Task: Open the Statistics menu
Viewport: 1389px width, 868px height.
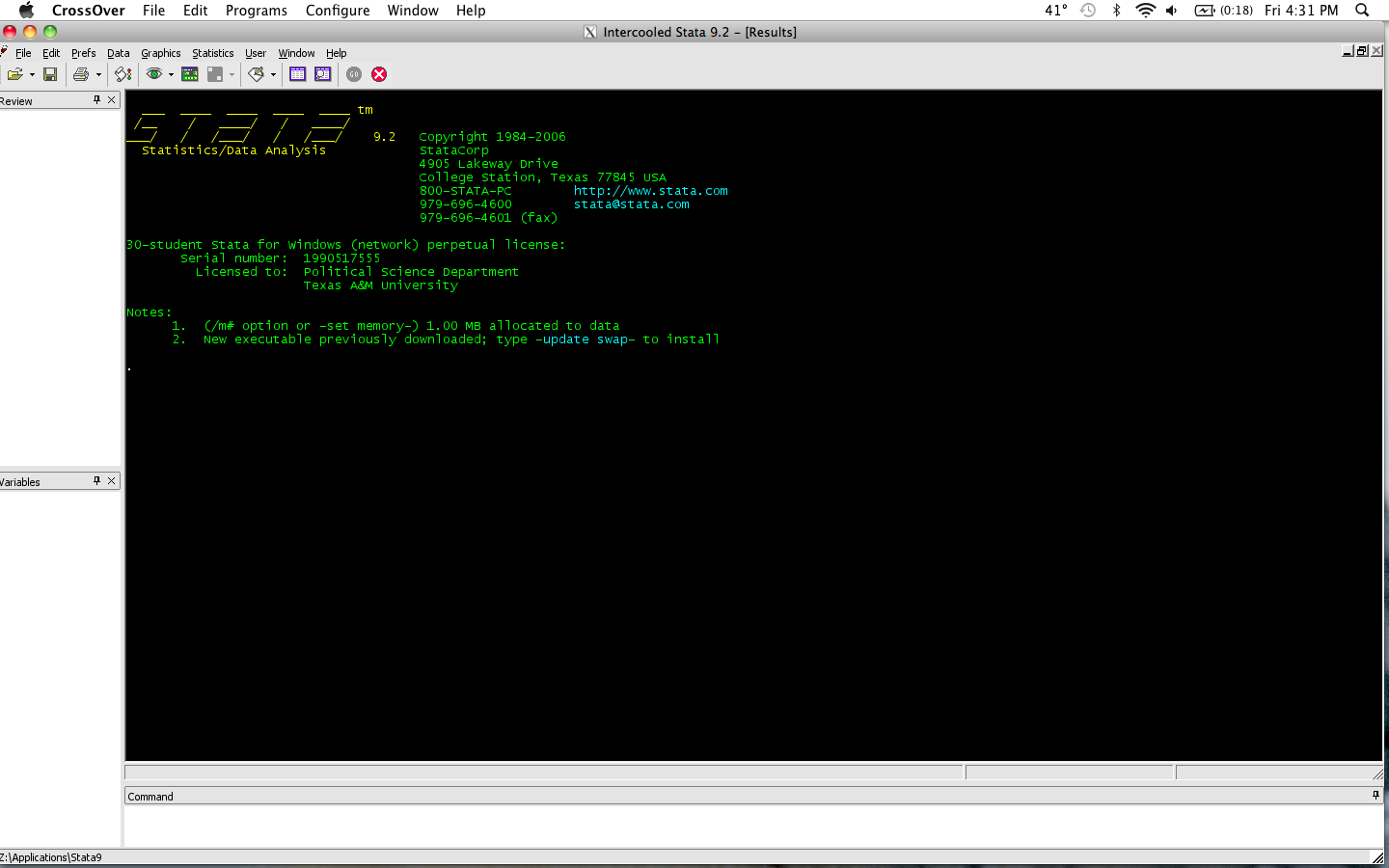Action: click(212, 53)
